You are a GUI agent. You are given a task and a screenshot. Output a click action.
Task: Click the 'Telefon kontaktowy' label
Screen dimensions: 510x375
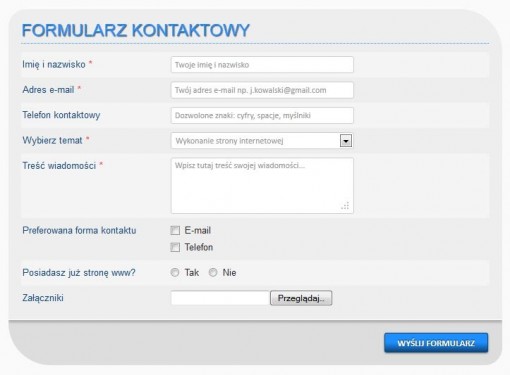pos(61,115)
